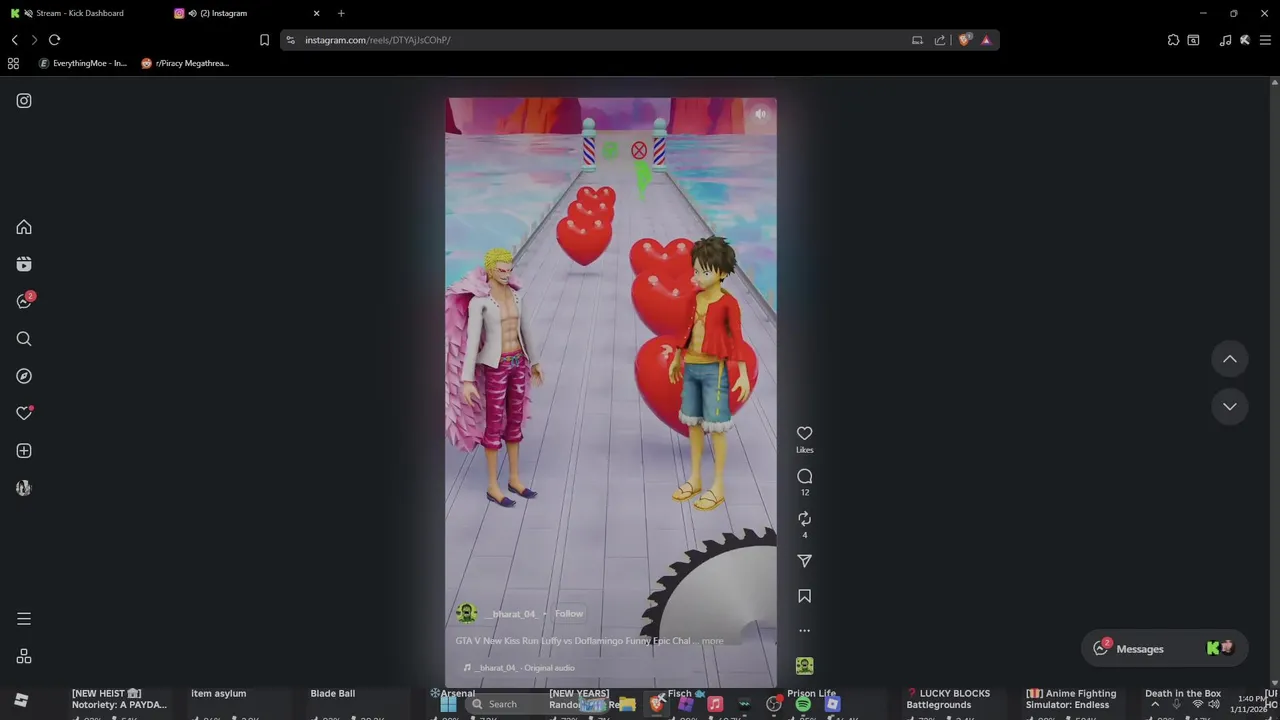Open EverythingMoe bookmark

pos(83,63)
